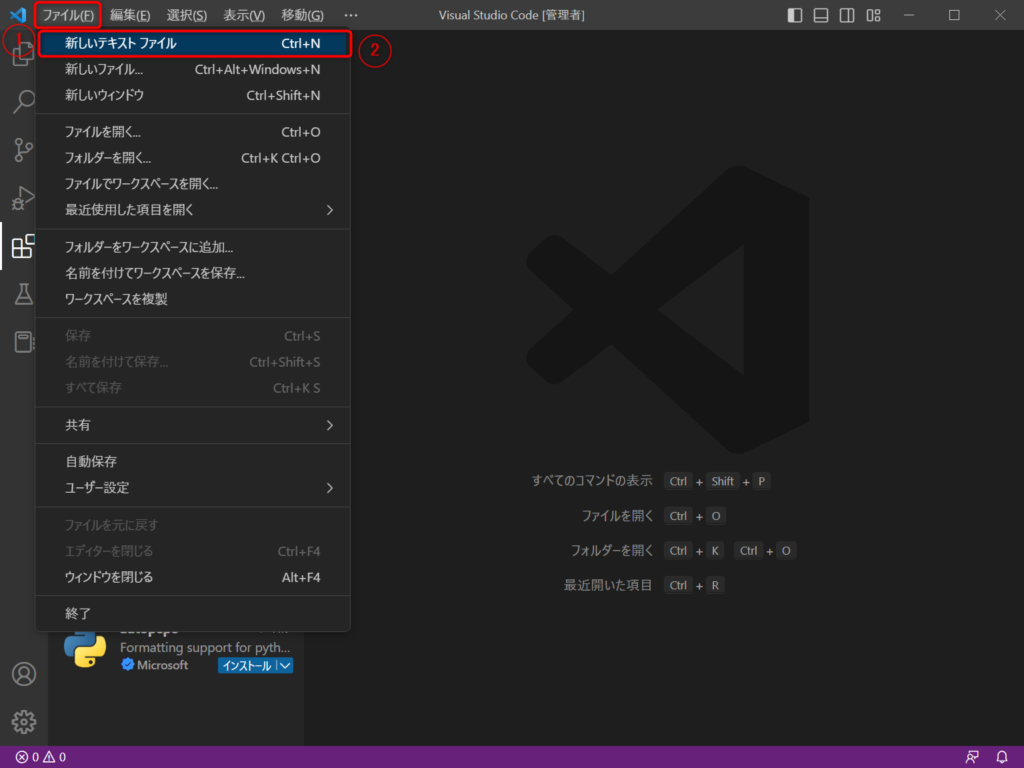The image size is (1024, 768).
Task: Toggle 自動保存 option
Action: click(x=193, y=462)
